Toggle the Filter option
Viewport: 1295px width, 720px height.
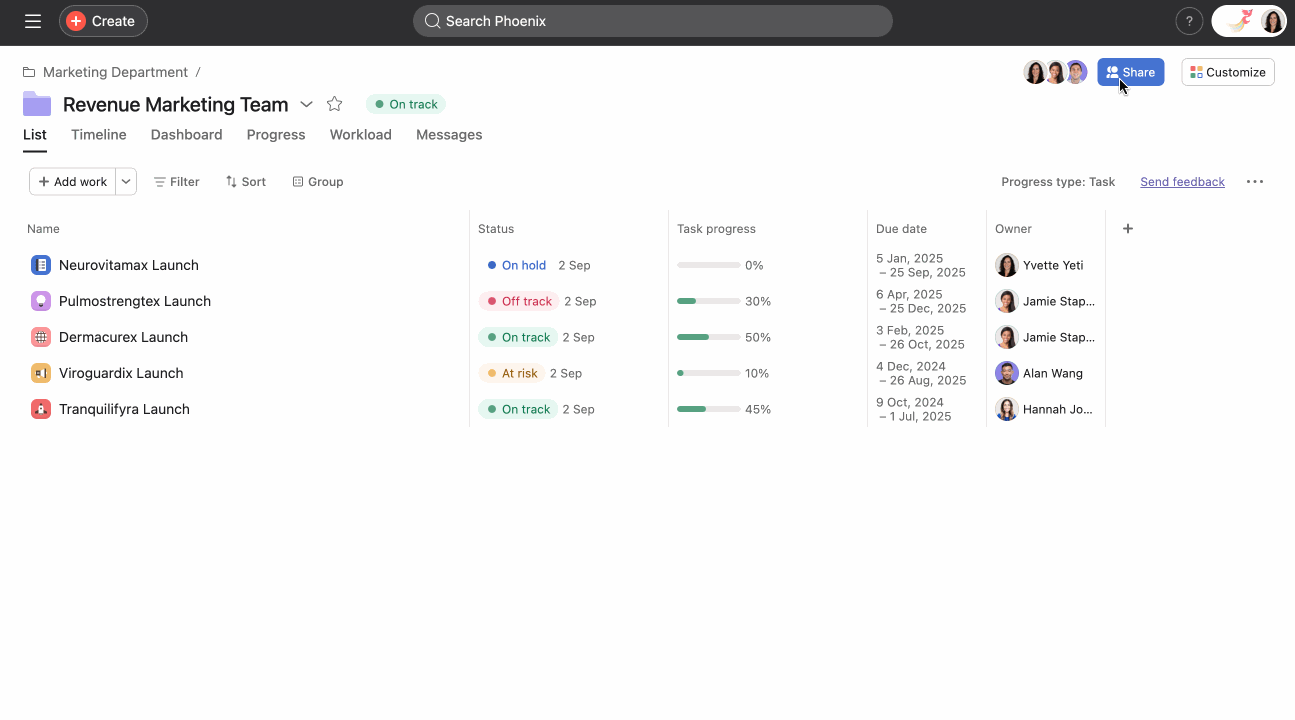176,182
